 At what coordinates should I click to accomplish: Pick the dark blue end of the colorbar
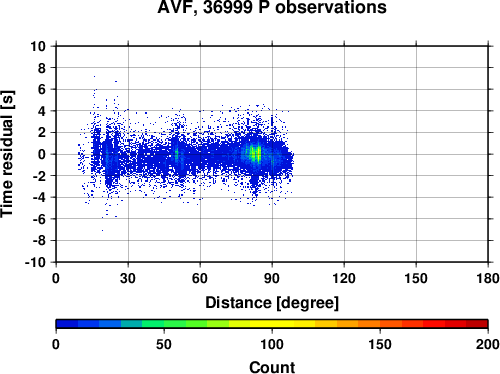[x=67, y=324]
